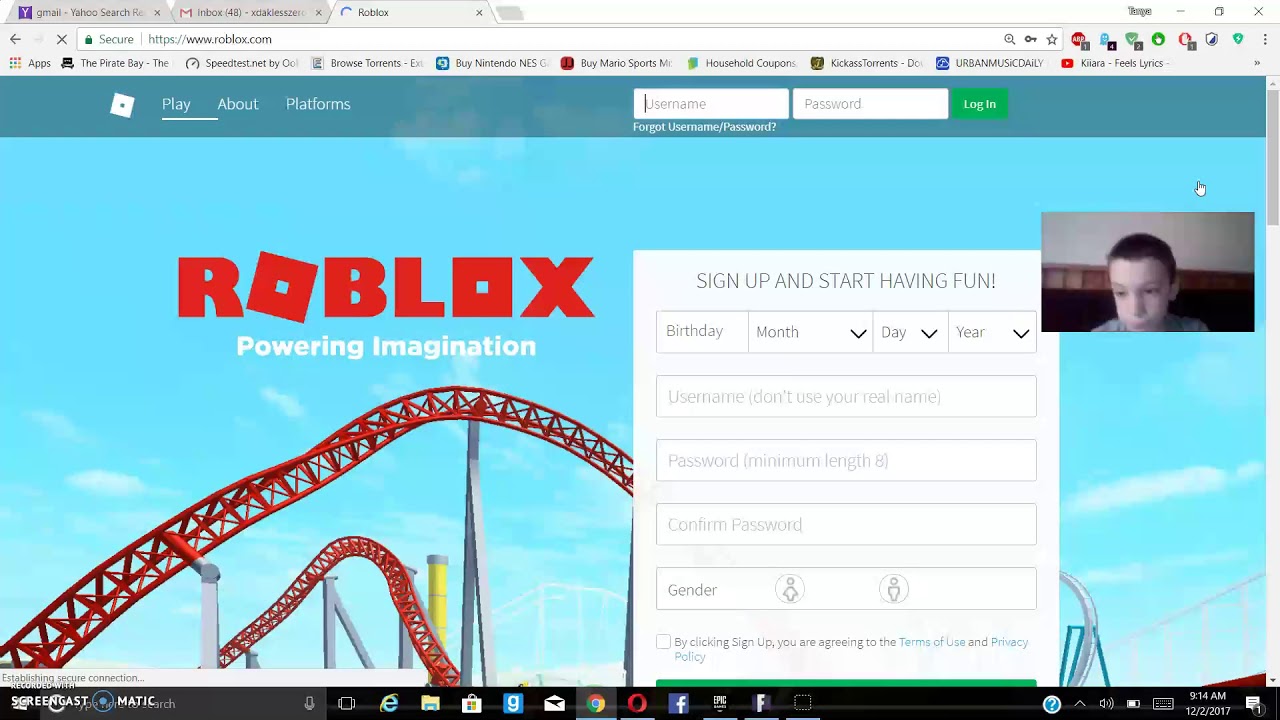Open the green hand extension icon
This screenshot has width=1280, height=720.
1158,39
